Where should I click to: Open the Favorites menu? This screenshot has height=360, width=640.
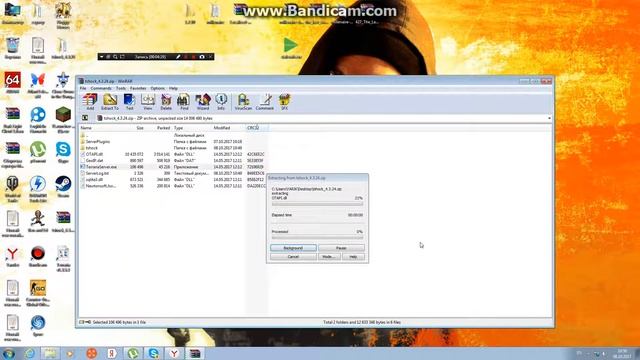pos(138,88)
